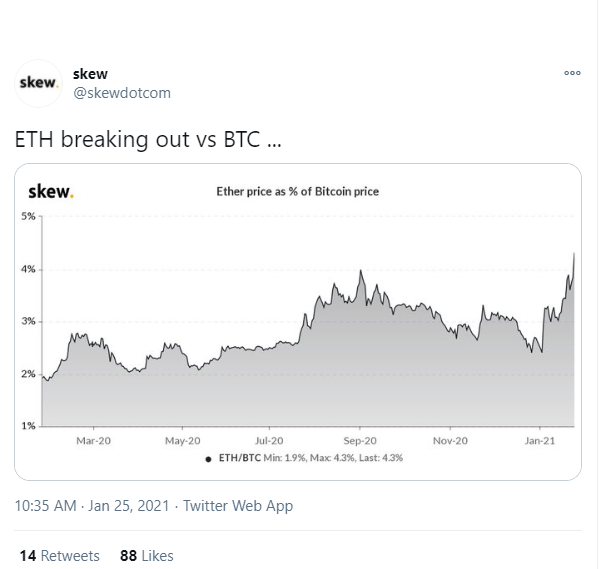Click the Jul-20 axis label
Screen dimensions: 613x569
tap(269, 441)
